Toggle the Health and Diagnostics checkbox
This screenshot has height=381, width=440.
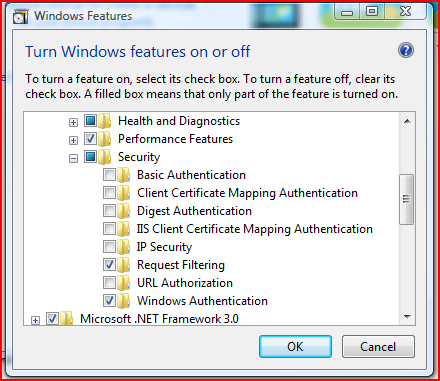tap(90, 121)
